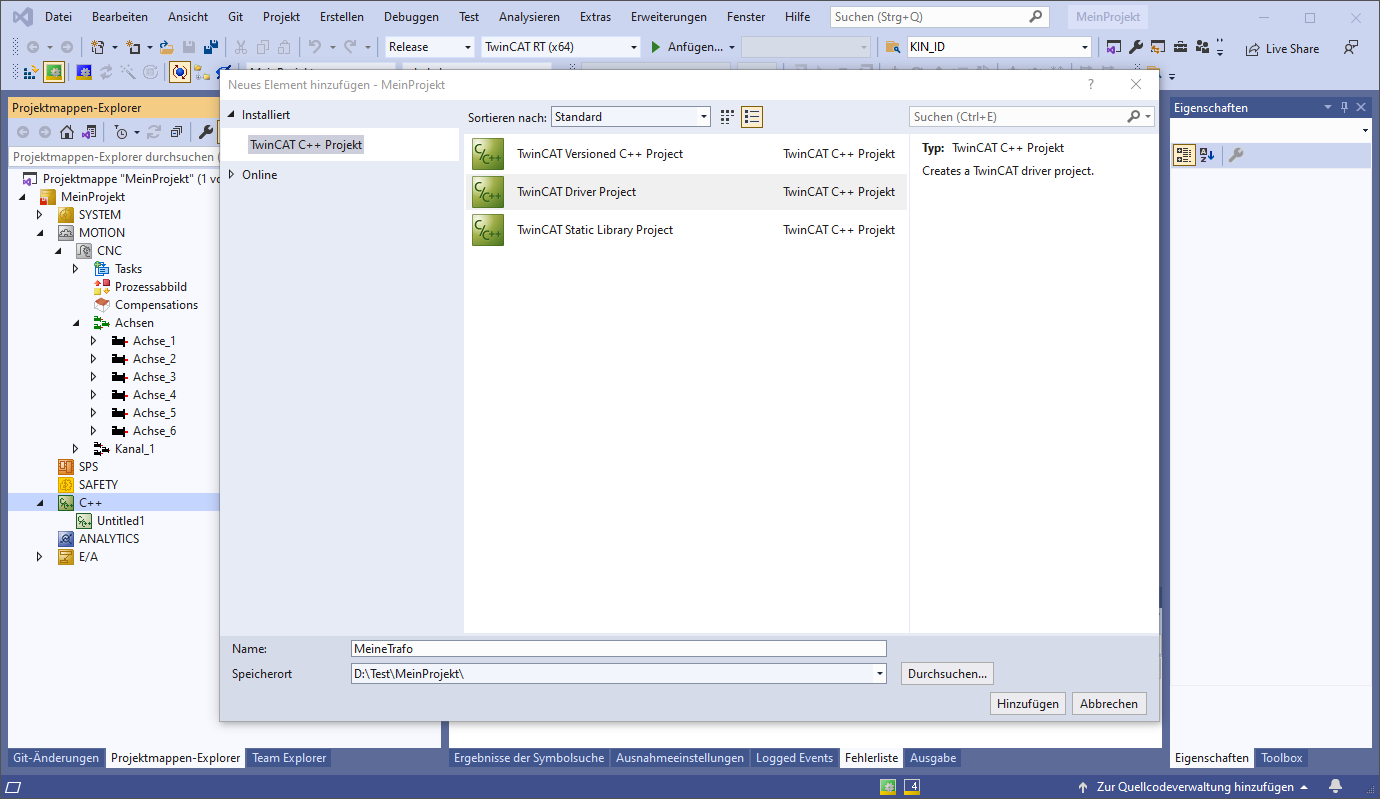The height and width of the screenshot is (799, 1380).
Task: Open the Erweiterungen menu
Action: click(669, 17)
